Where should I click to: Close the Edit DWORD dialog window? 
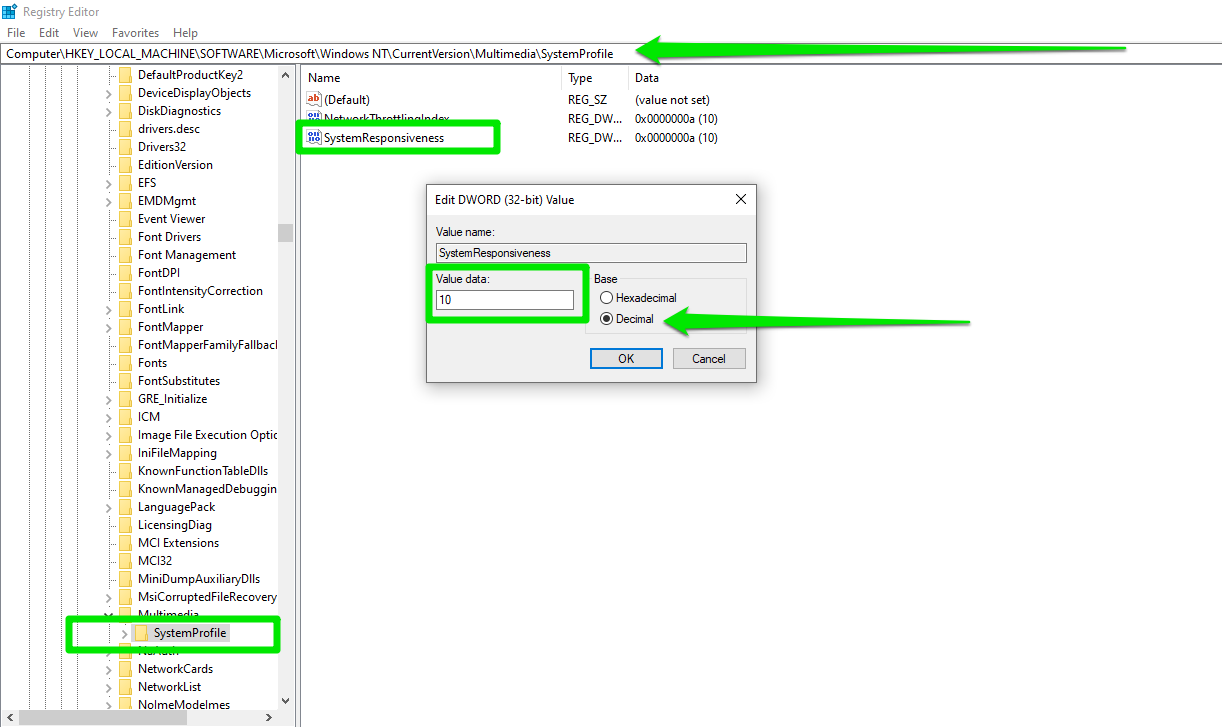pyautogui.click(x=741, y=199)
